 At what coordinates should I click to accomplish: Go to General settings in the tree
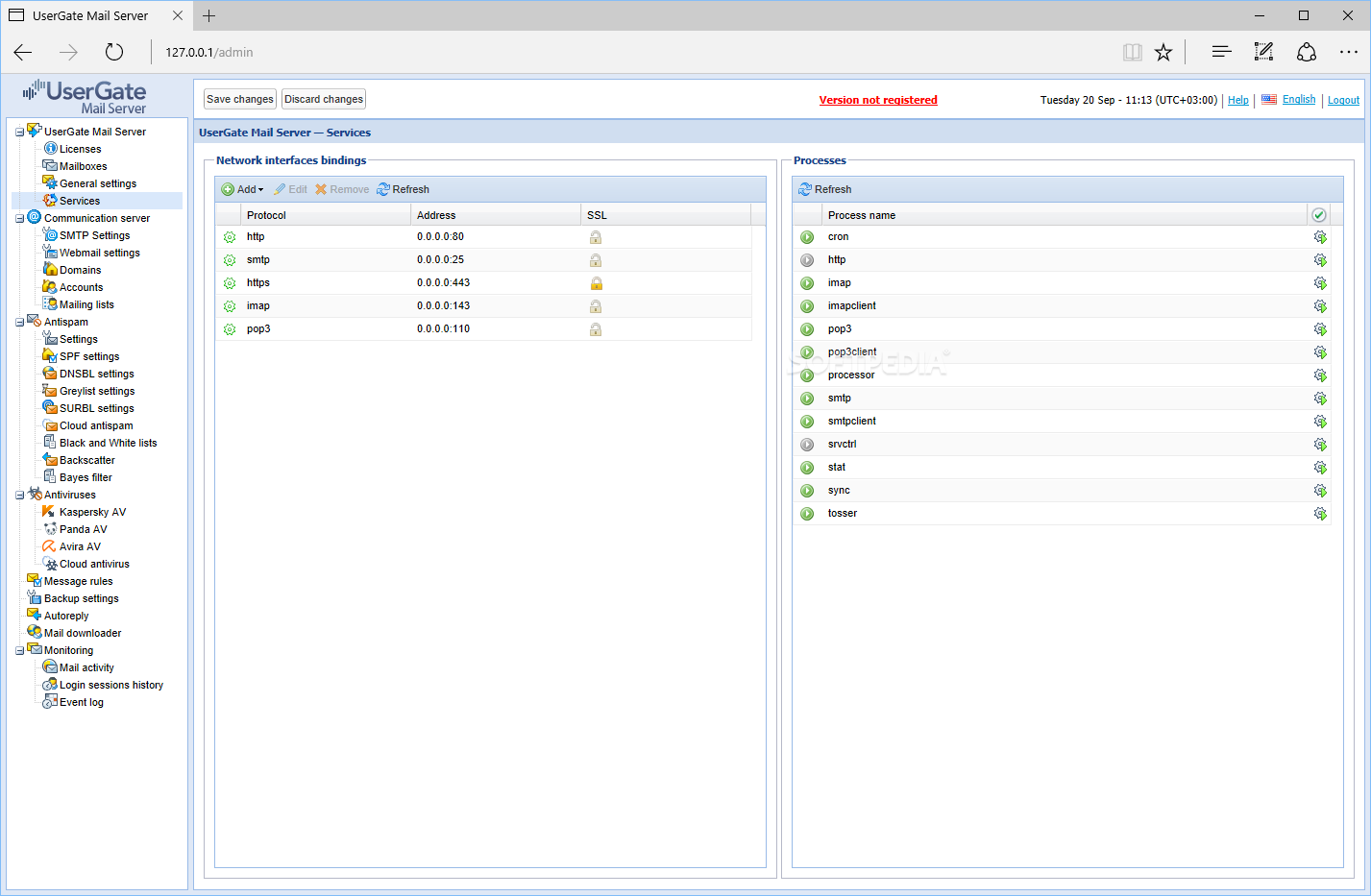click(x=98, y=183)
